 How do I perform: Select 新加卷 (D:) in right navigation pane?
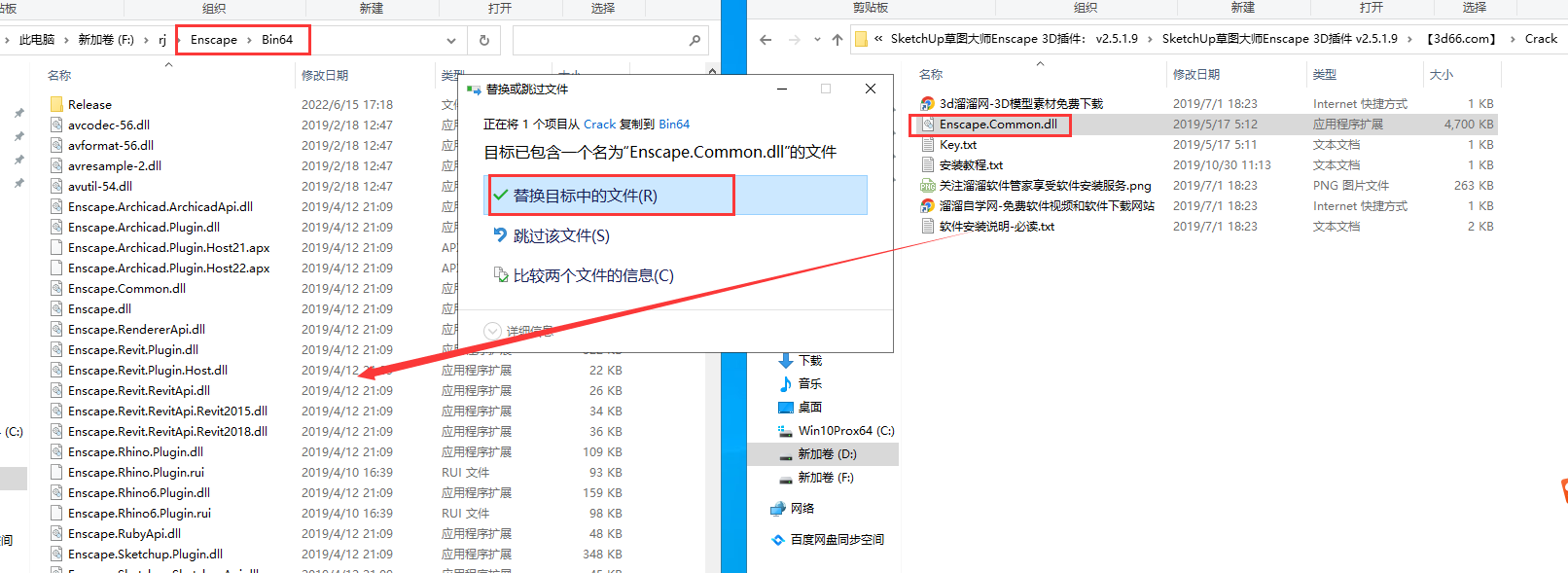point(823,453)
